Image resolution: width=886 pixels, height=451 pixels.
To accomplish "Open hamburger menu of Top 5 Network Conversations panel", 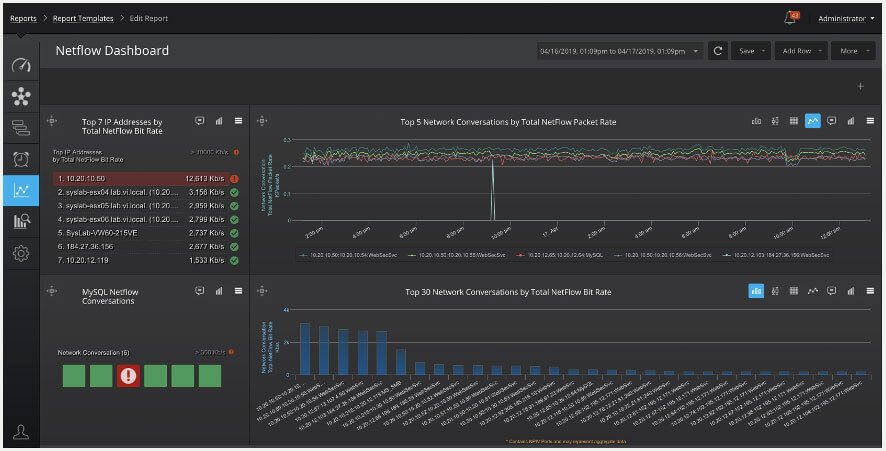I will point(870,120).
